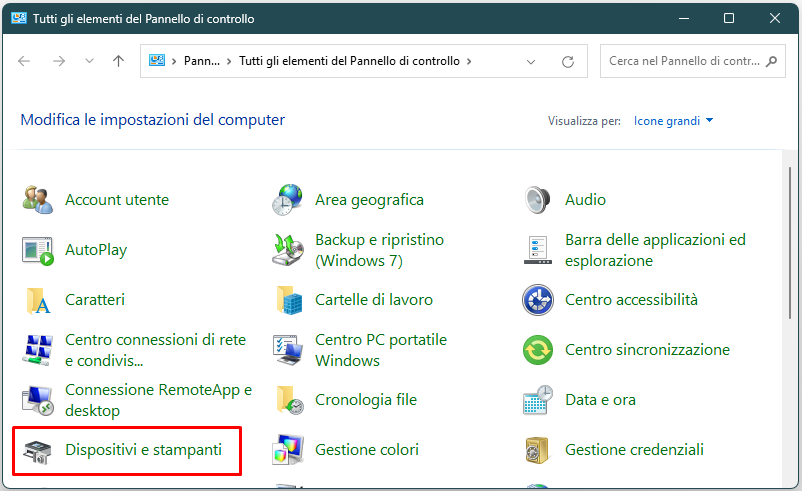The image size is (802, 491).
Task: Open the Account utente icon
Action: [x=37, y=199]
